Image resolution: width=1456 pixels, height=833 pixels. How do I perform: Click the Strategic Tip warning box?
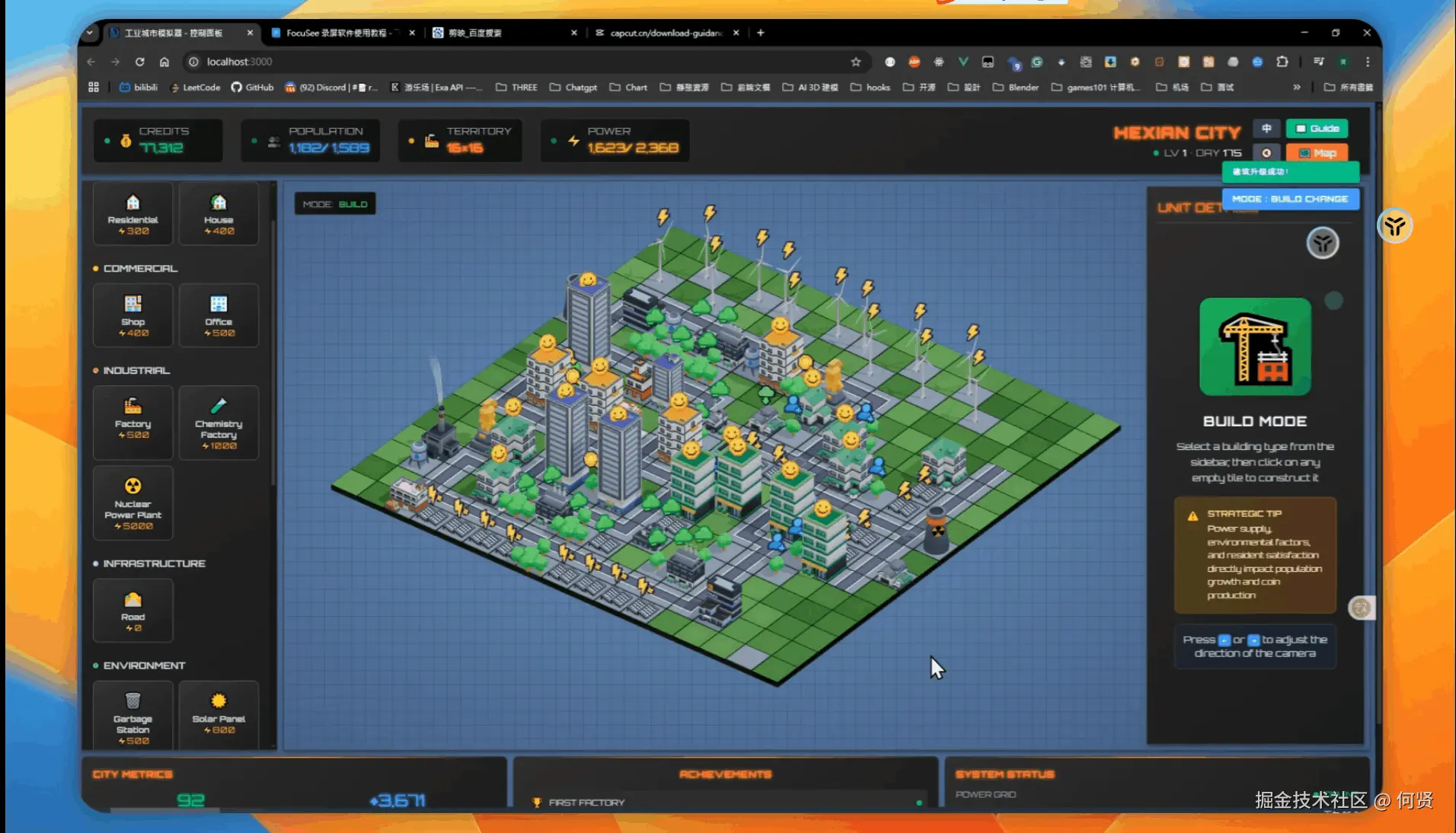click(x=1255, y=555)
